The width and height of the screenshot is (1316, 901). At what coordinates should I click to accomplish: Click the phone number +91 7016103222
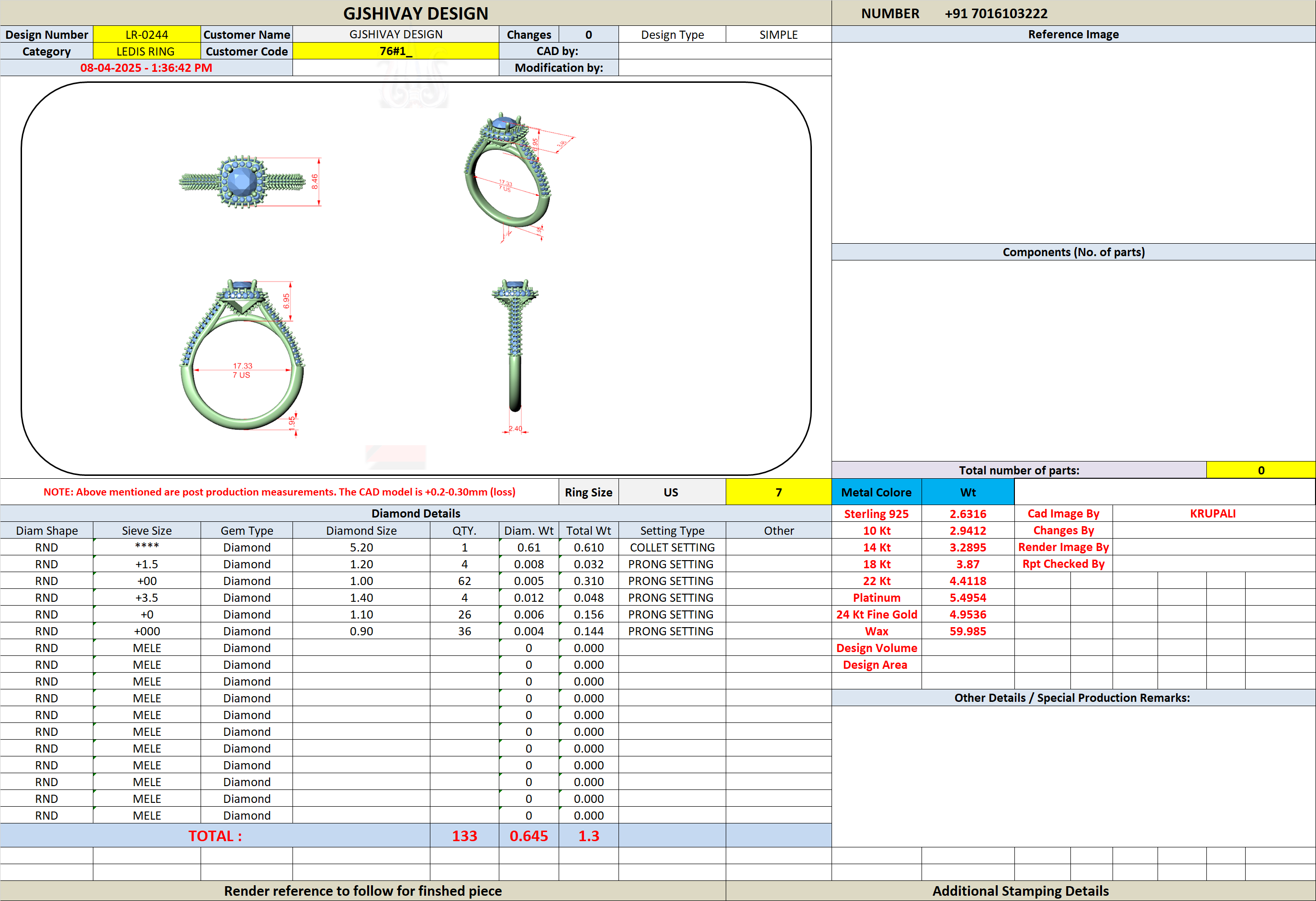(x=996, y=13)
